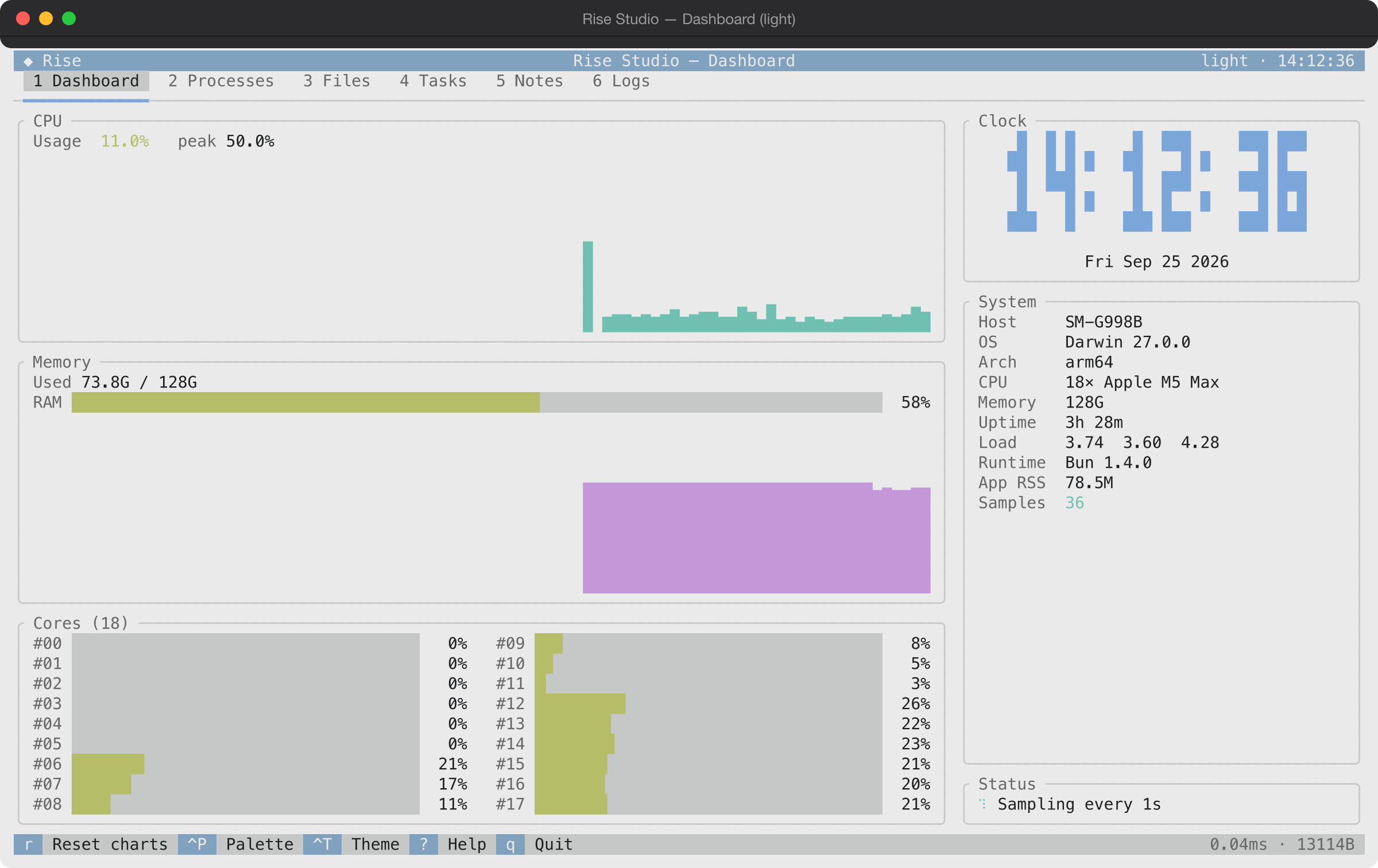Click the core #12 usage bar
Image resolution: width=1378 pixels, height=868 pixels.
[x=709, y=704]
